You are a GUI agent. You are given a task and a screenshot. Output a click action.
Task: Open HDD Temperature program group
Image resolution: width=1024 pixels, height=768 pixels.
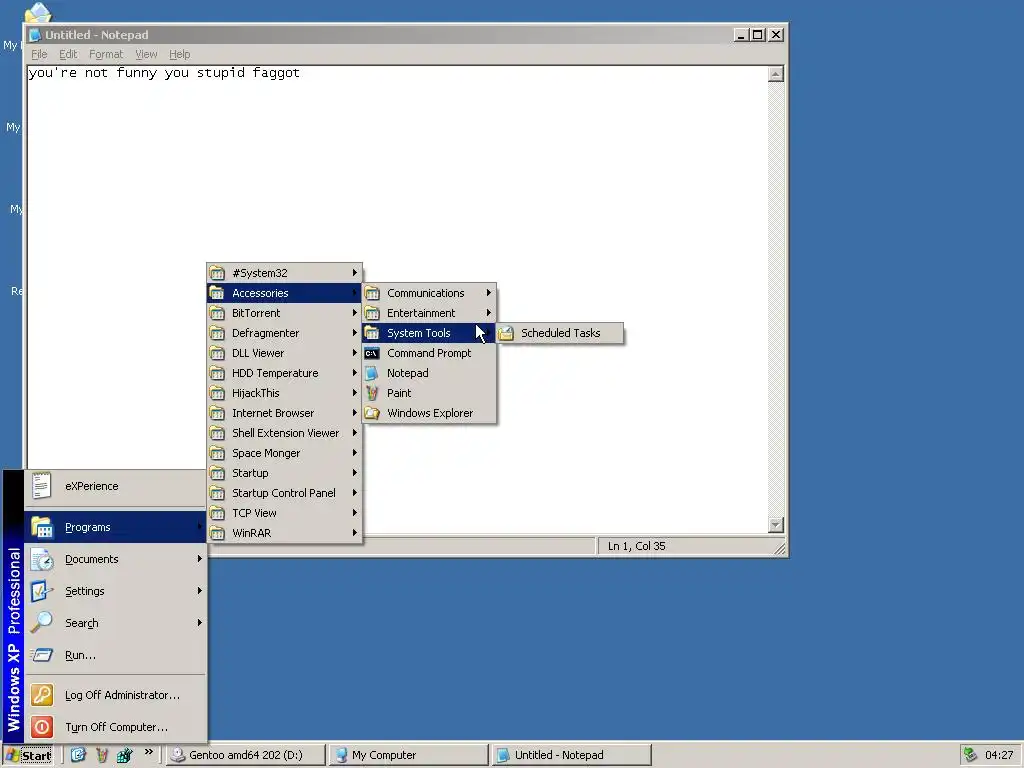(x=285, y=373)
